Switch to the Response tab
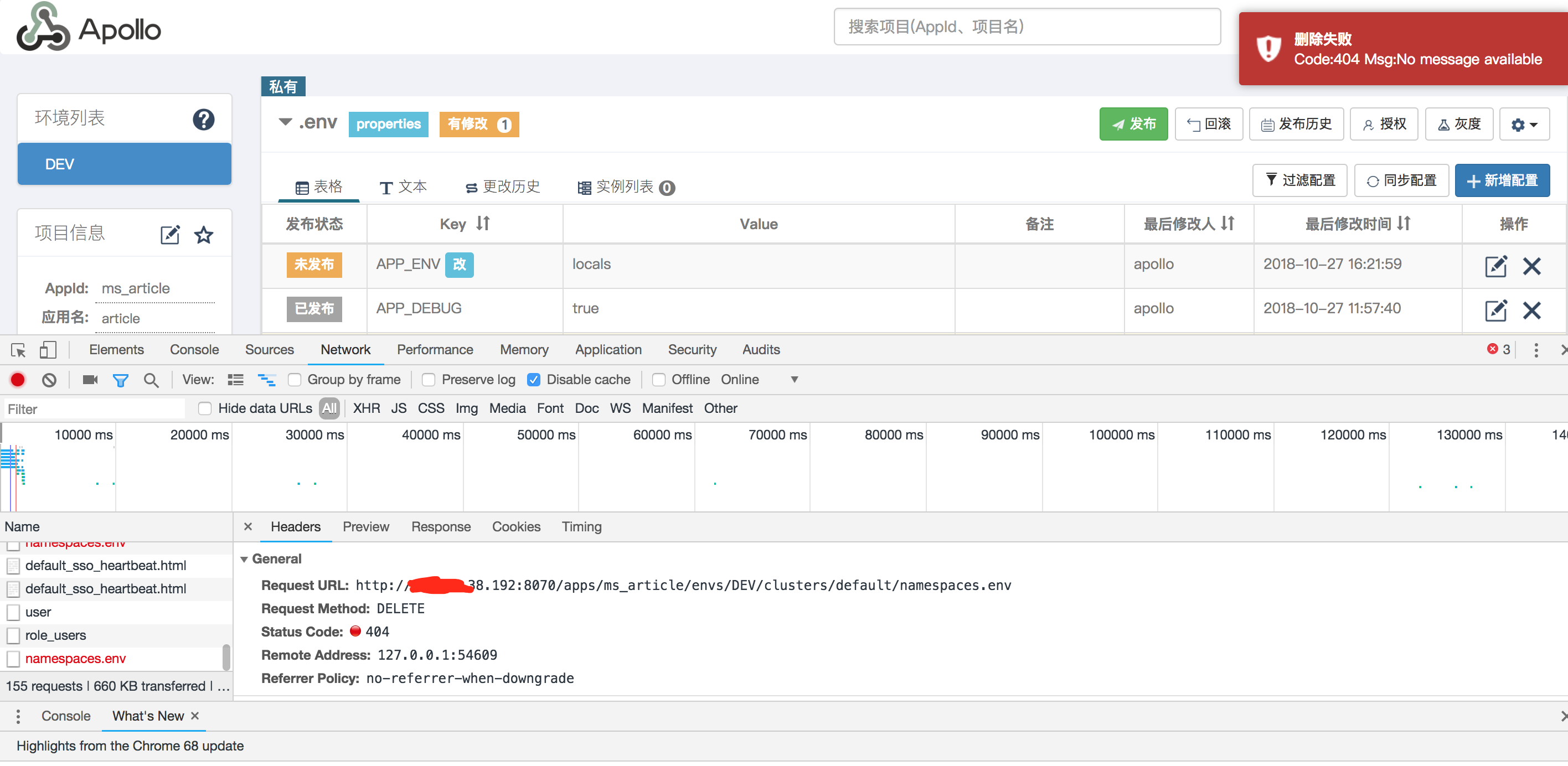1568x766 pixels. click(x=441, y=527)
